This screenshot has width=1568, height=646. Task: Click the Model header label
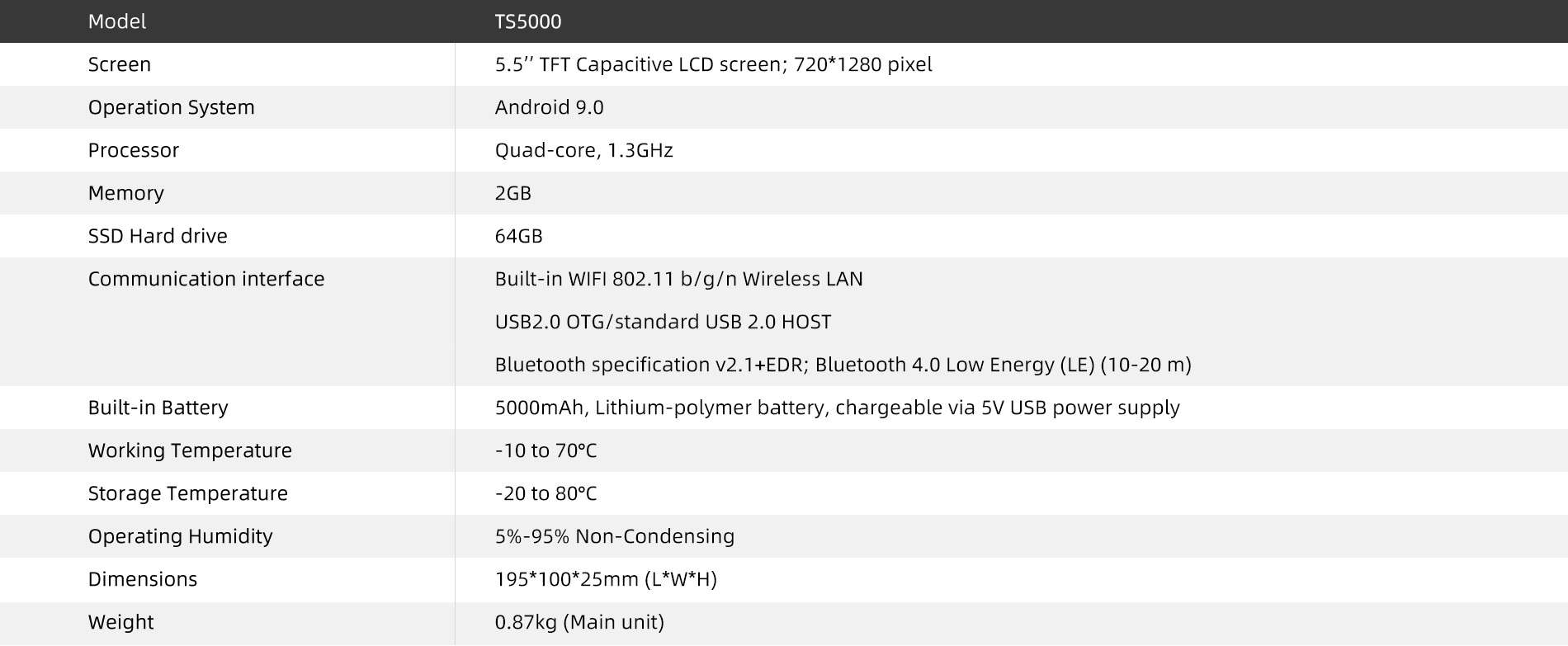116,21
